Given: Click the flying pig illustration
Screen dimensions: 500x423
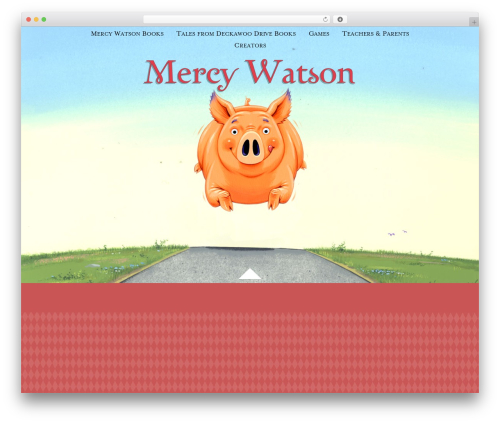Looking at the screenshot, I should [x=250, y=151].
